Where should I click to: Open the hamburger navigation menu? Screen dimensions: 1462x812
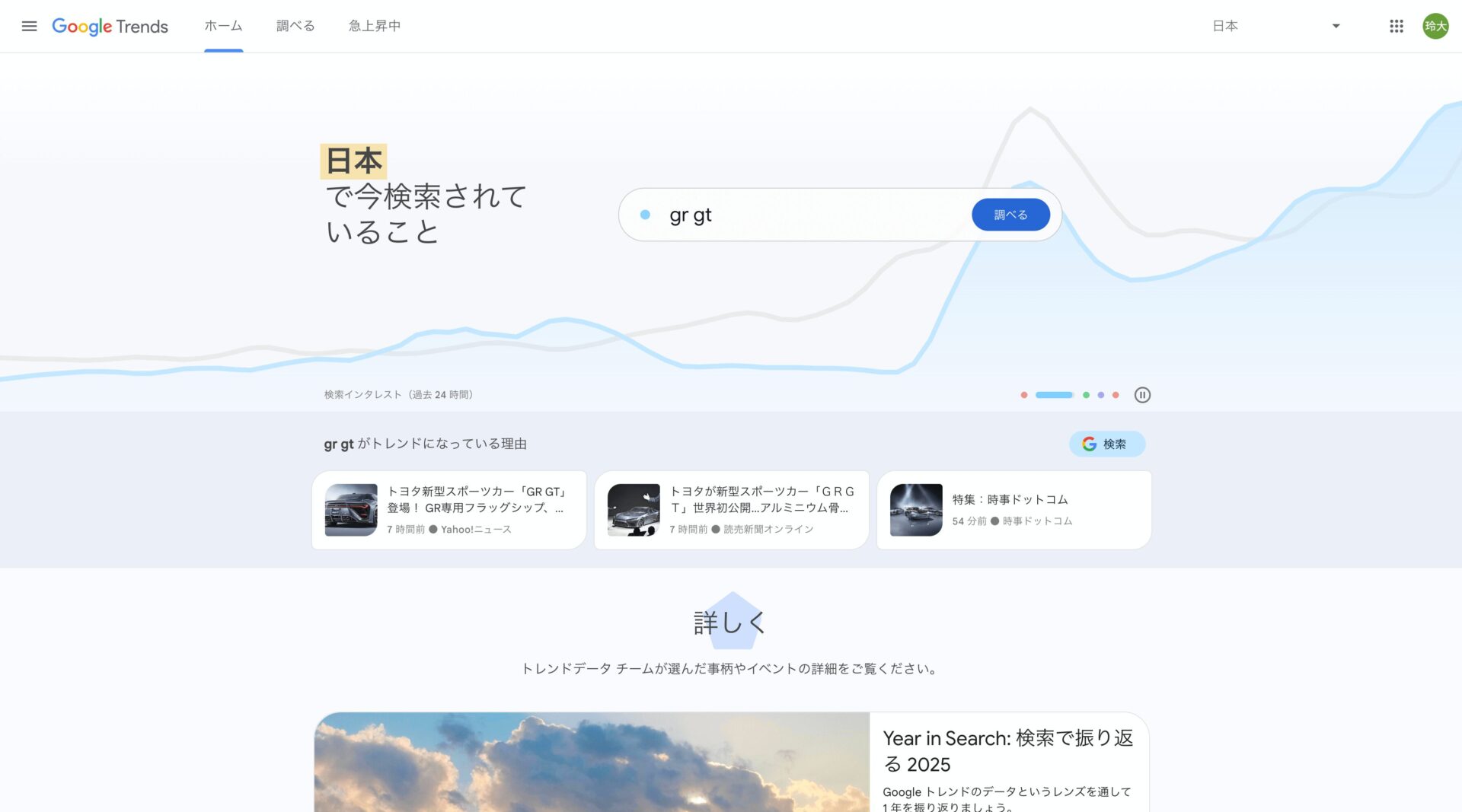29,26
